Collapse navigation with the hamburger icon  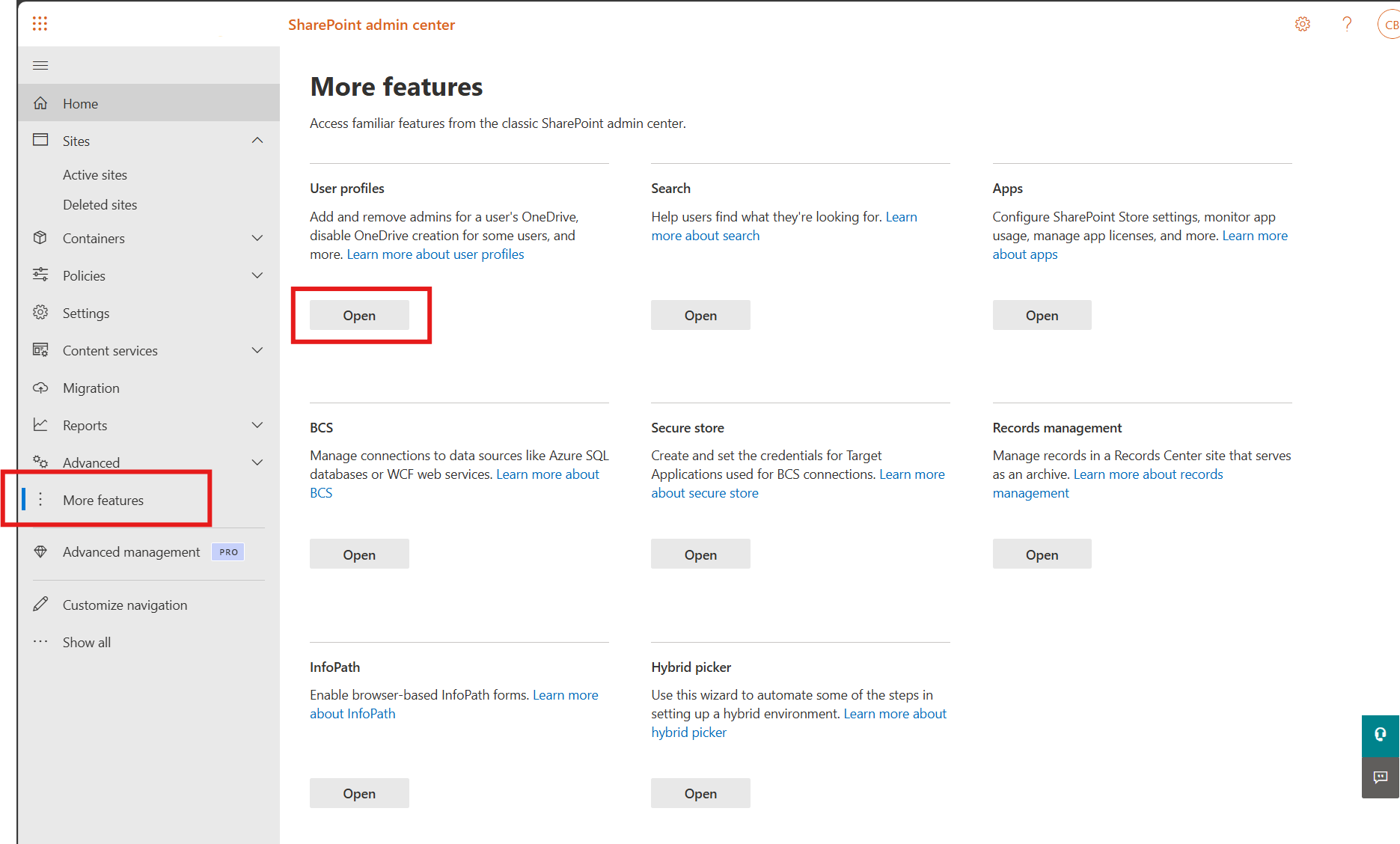click(40, 66)
